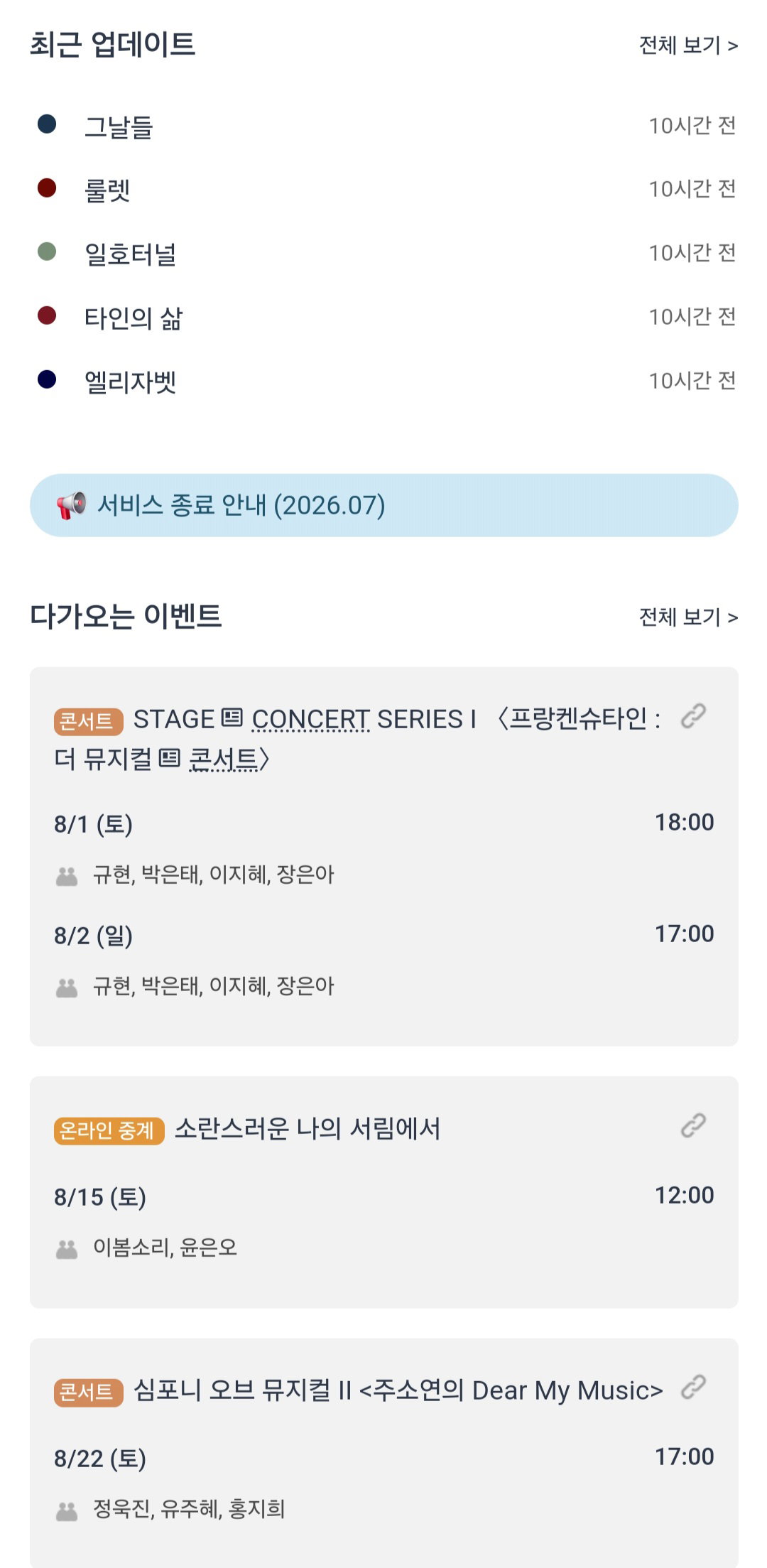Select 일호터널 in recent updates
767x1568 pixels.
pyautogui.click(x=383, y=254)
